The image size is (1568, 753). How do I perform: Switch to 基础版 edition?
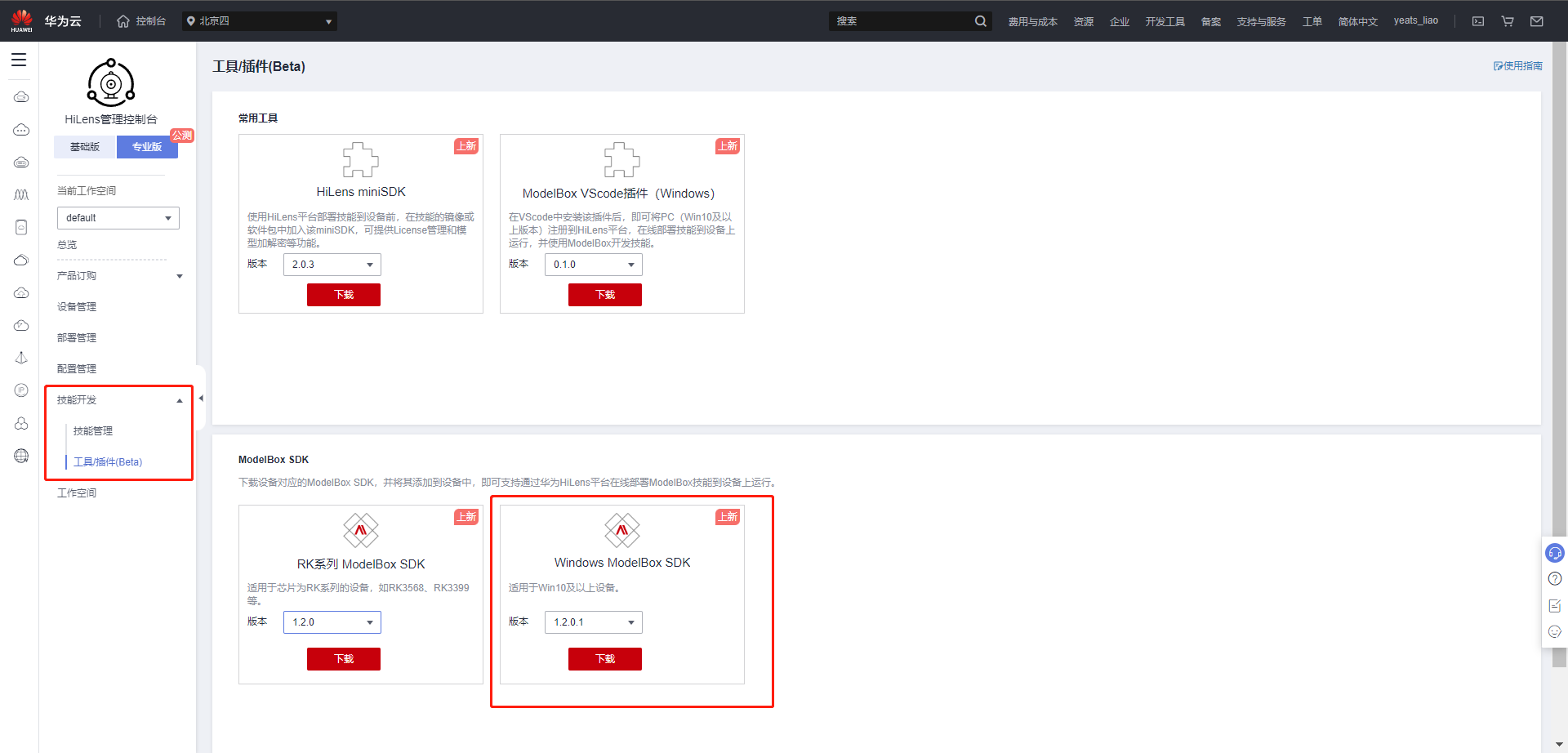click(x=85, y=147)
